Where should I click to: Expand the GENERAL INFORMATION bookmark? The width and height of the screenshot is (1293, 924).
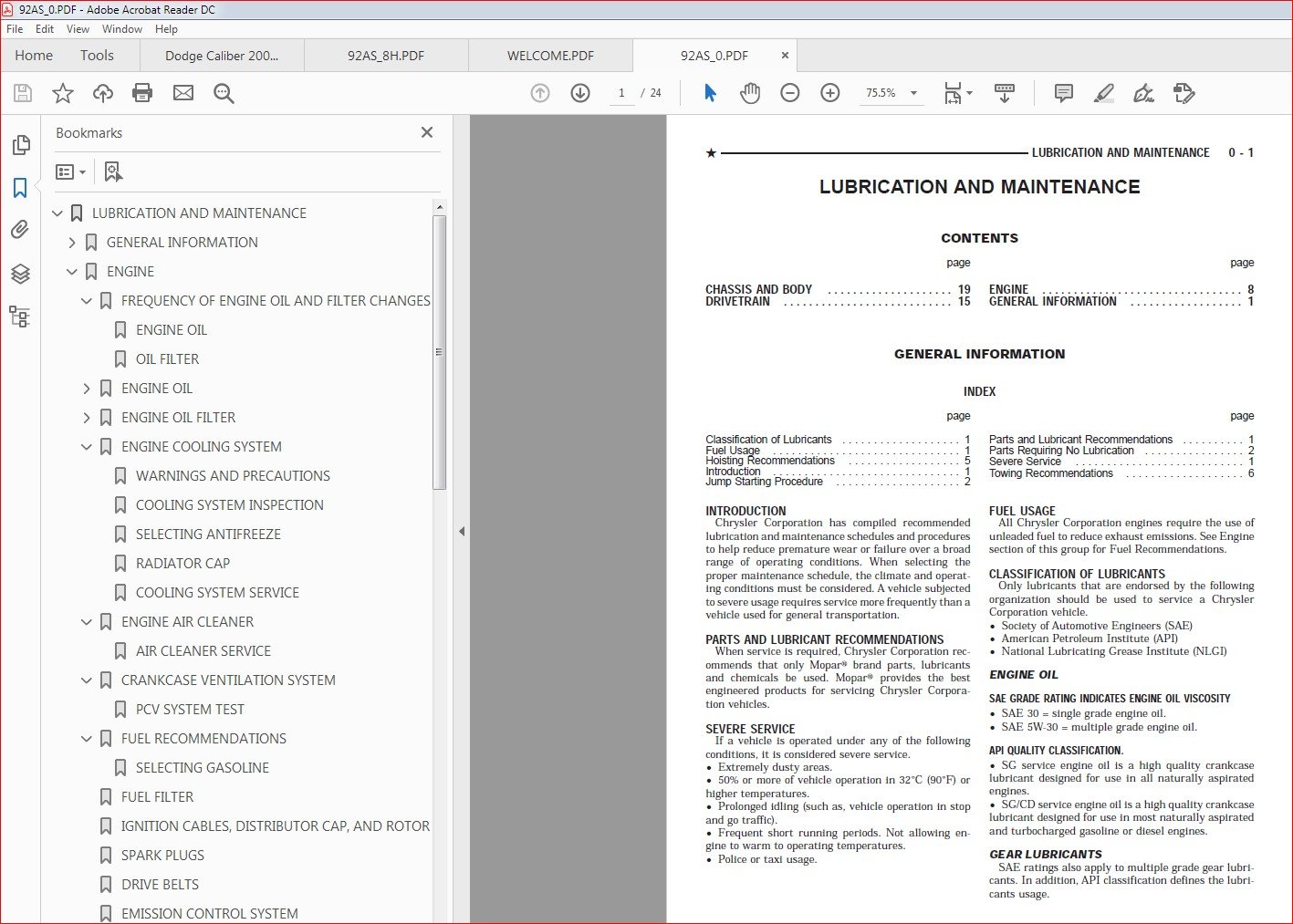pos(72,243)
